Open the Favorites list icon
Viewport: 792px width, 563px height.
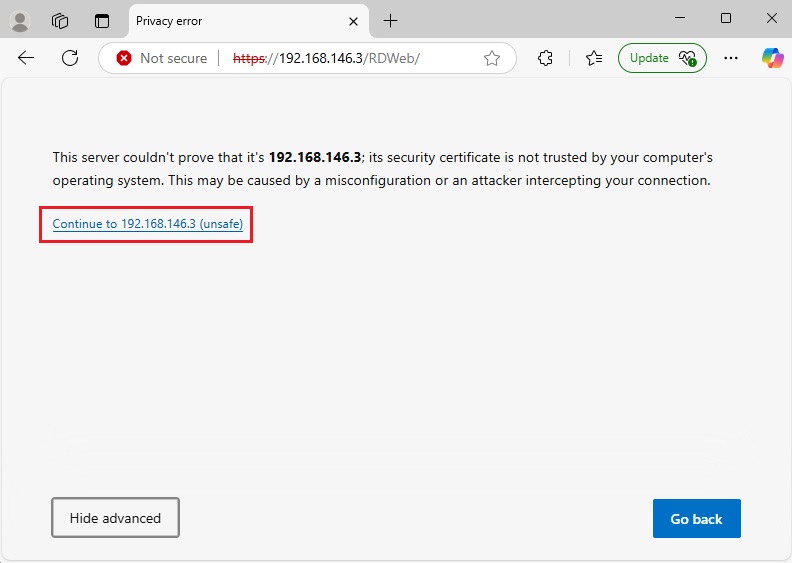594,58
